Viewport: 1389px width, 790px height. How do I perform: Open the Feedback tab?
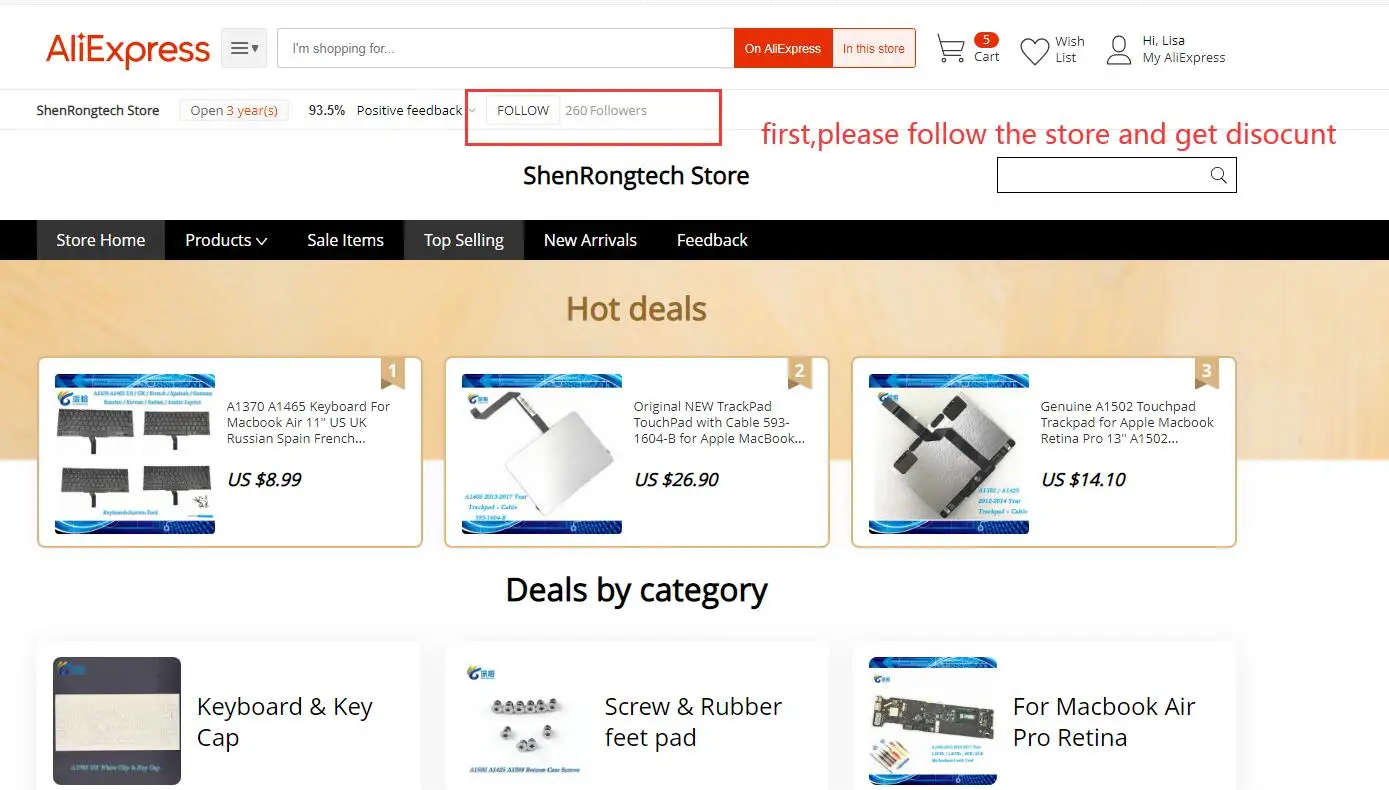click(712, 240)
